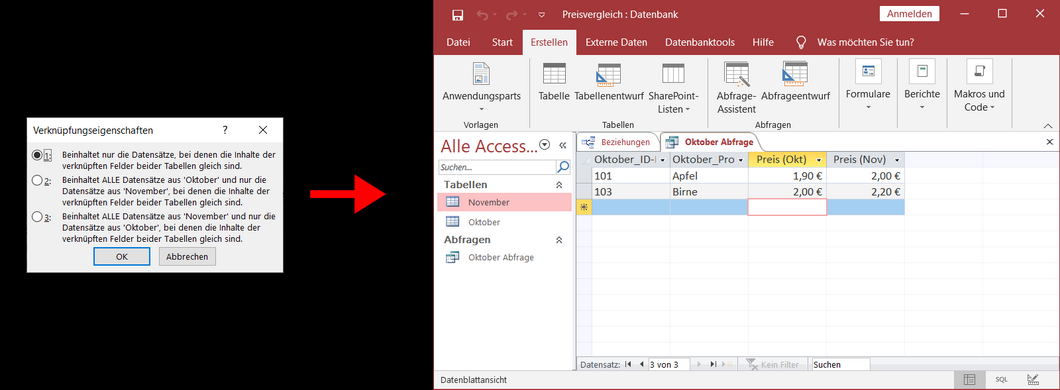This screenshot has height=390, width=1060.
Task: Open the navigation pane category menu arrow
Action: (544, 145)
